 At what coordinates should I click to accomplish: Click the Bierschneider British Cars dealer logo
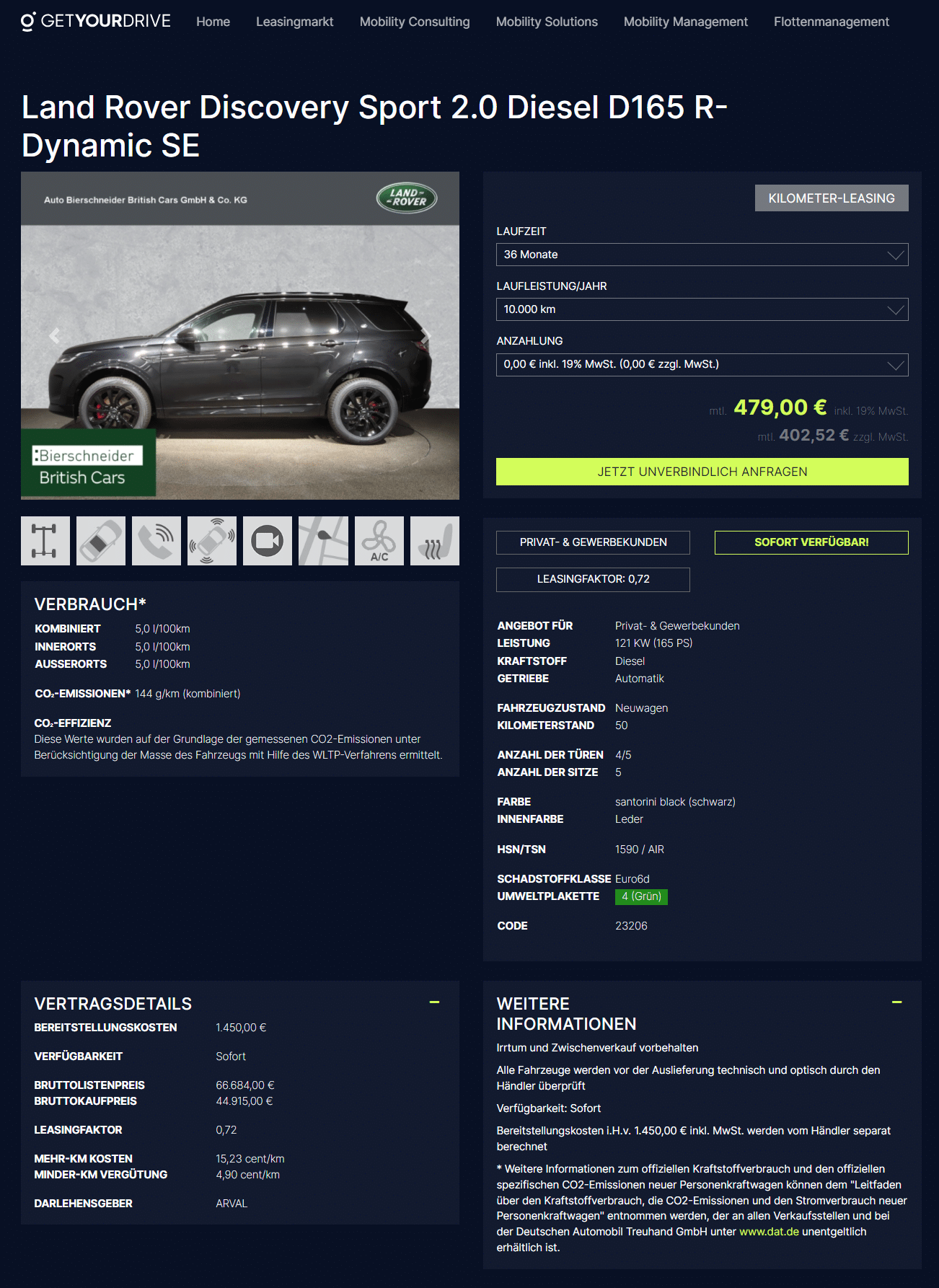tap(88, 464)
